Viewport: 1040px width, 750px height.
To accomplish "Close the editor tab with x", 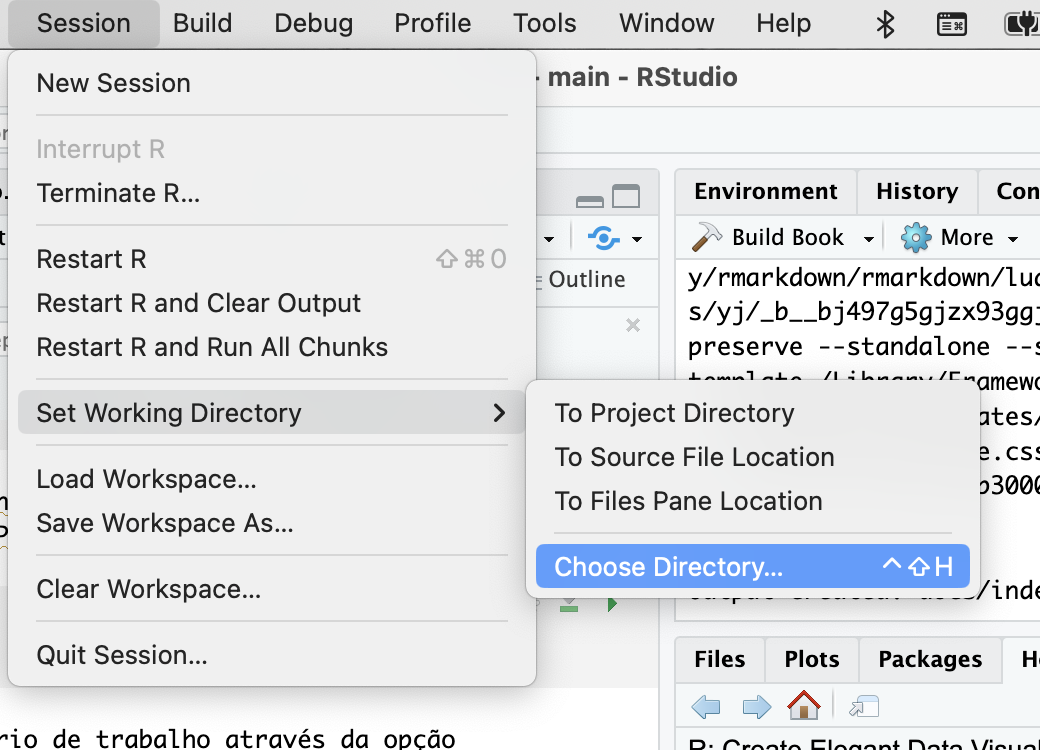I will coord(632,325).
